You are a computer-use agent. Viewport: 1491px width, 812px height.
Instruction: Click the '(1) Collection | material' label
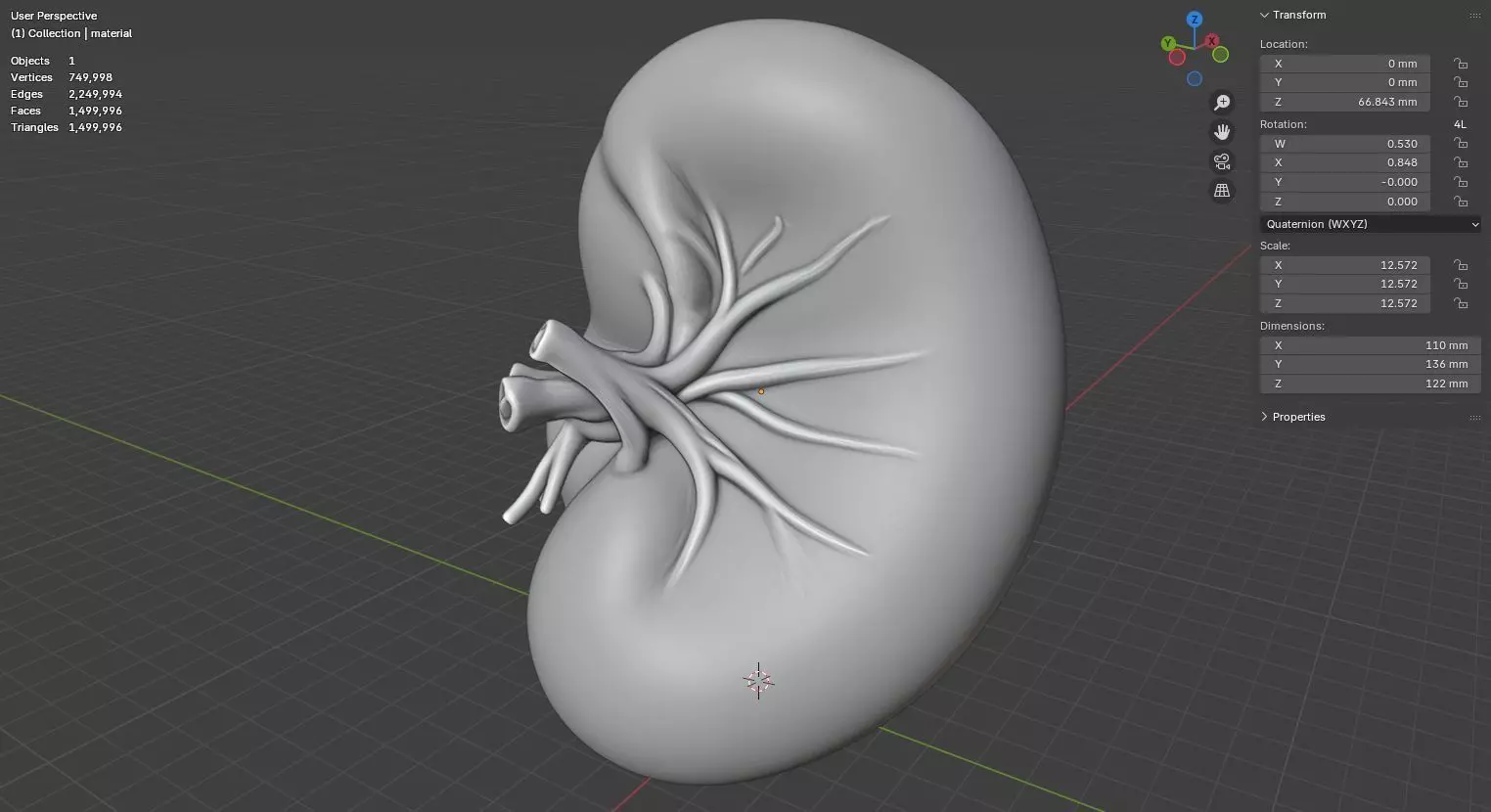71,33
